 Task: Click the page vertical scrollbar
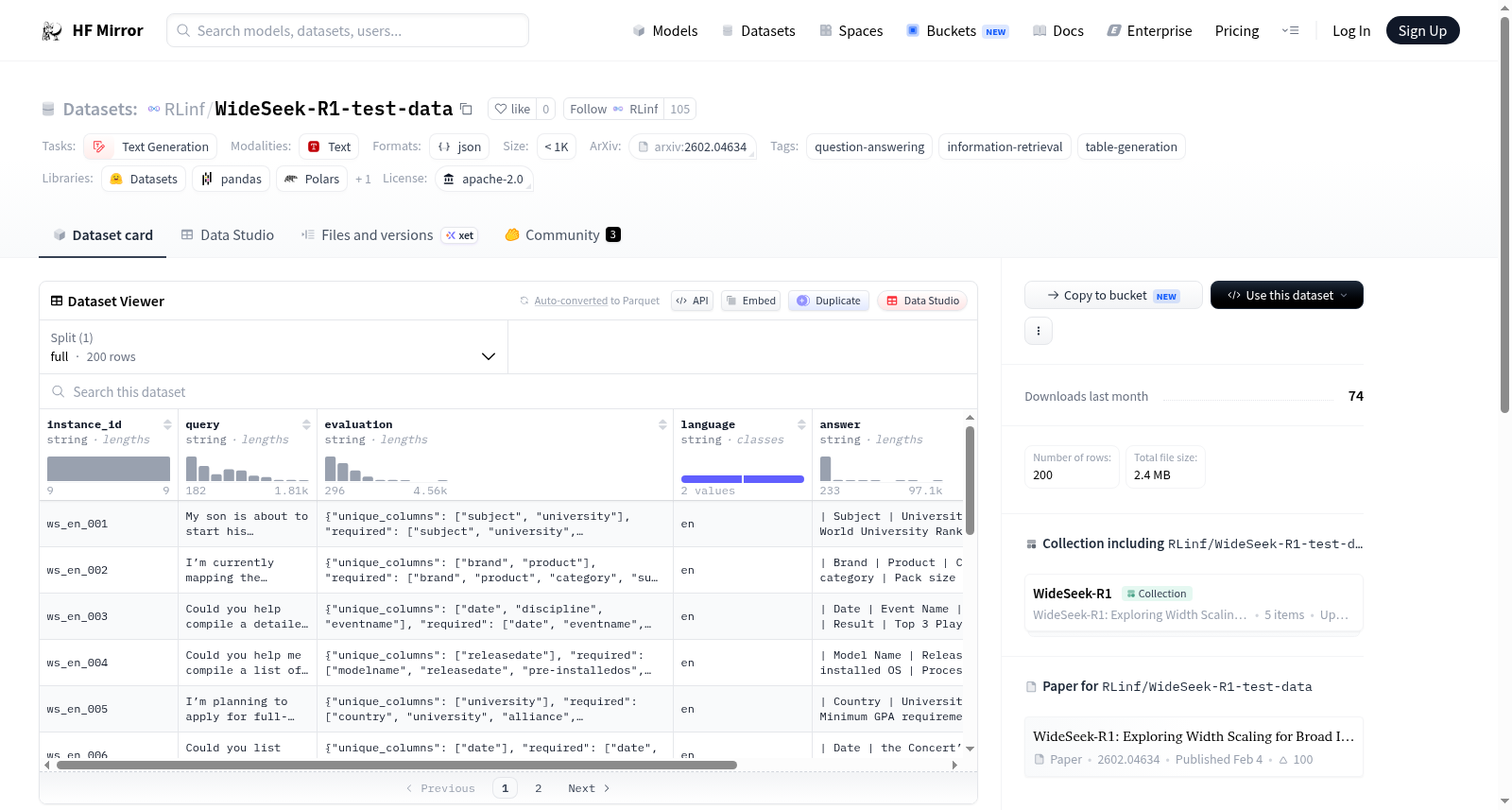(1505, 214)
